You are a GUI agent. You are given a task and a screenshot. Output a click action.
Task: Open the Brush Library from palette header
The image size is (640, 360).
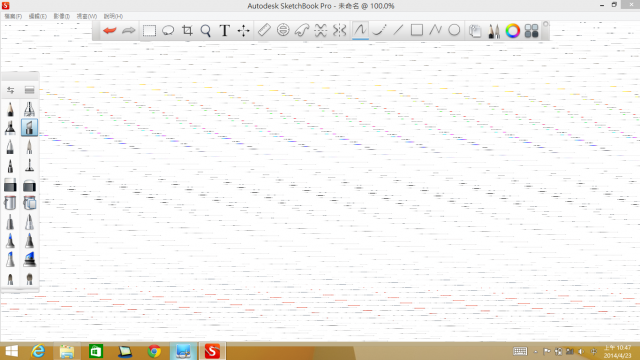[29, 90]
